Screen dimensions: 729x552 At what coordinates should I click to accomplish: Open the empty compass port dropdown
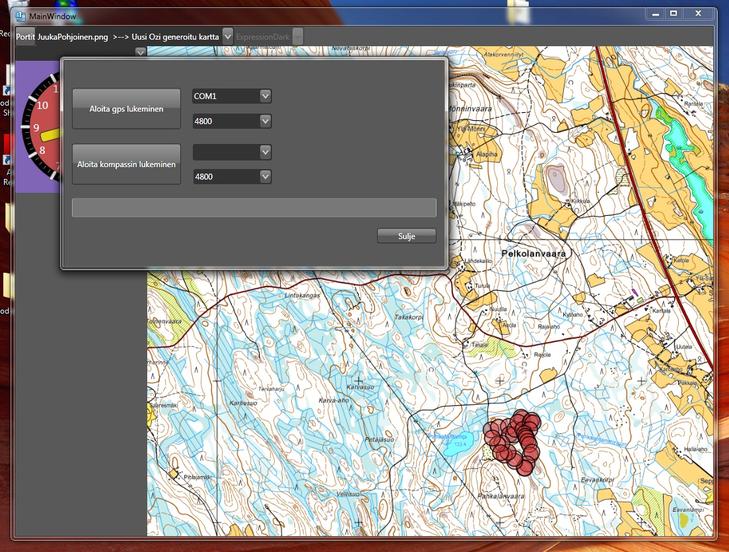coord(265,152)
